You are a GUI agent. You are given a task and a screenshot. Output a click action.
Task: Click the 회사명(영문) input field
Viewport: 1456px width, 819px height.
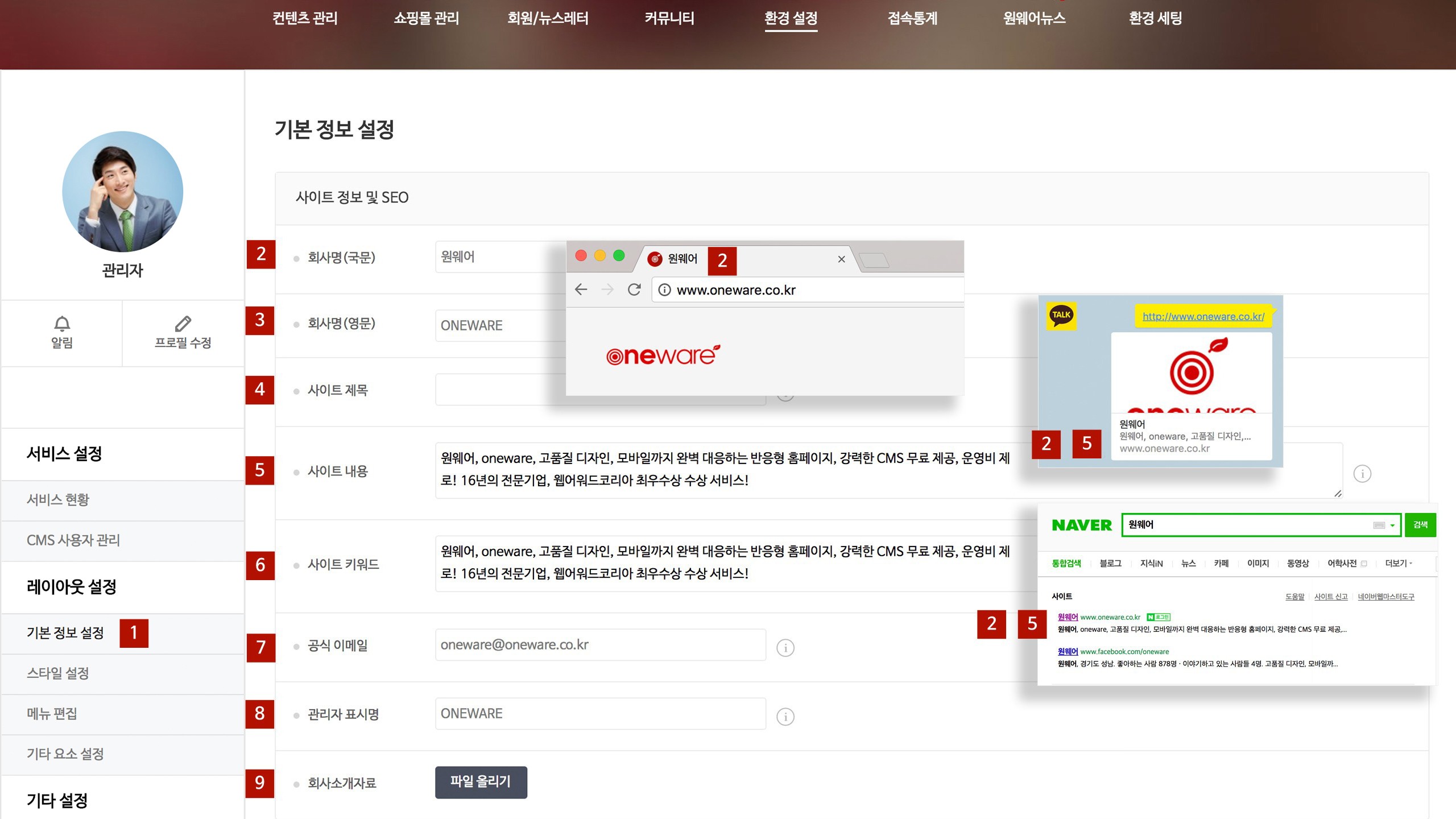pos(500,325)
